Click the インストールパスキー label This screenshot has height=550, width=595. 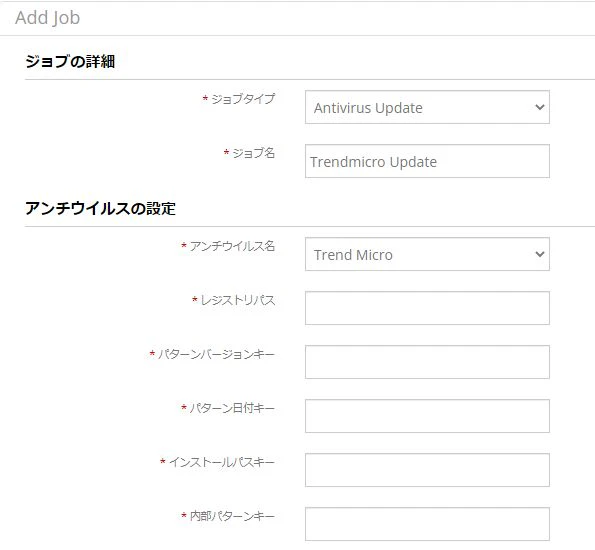tap(222, 462)
